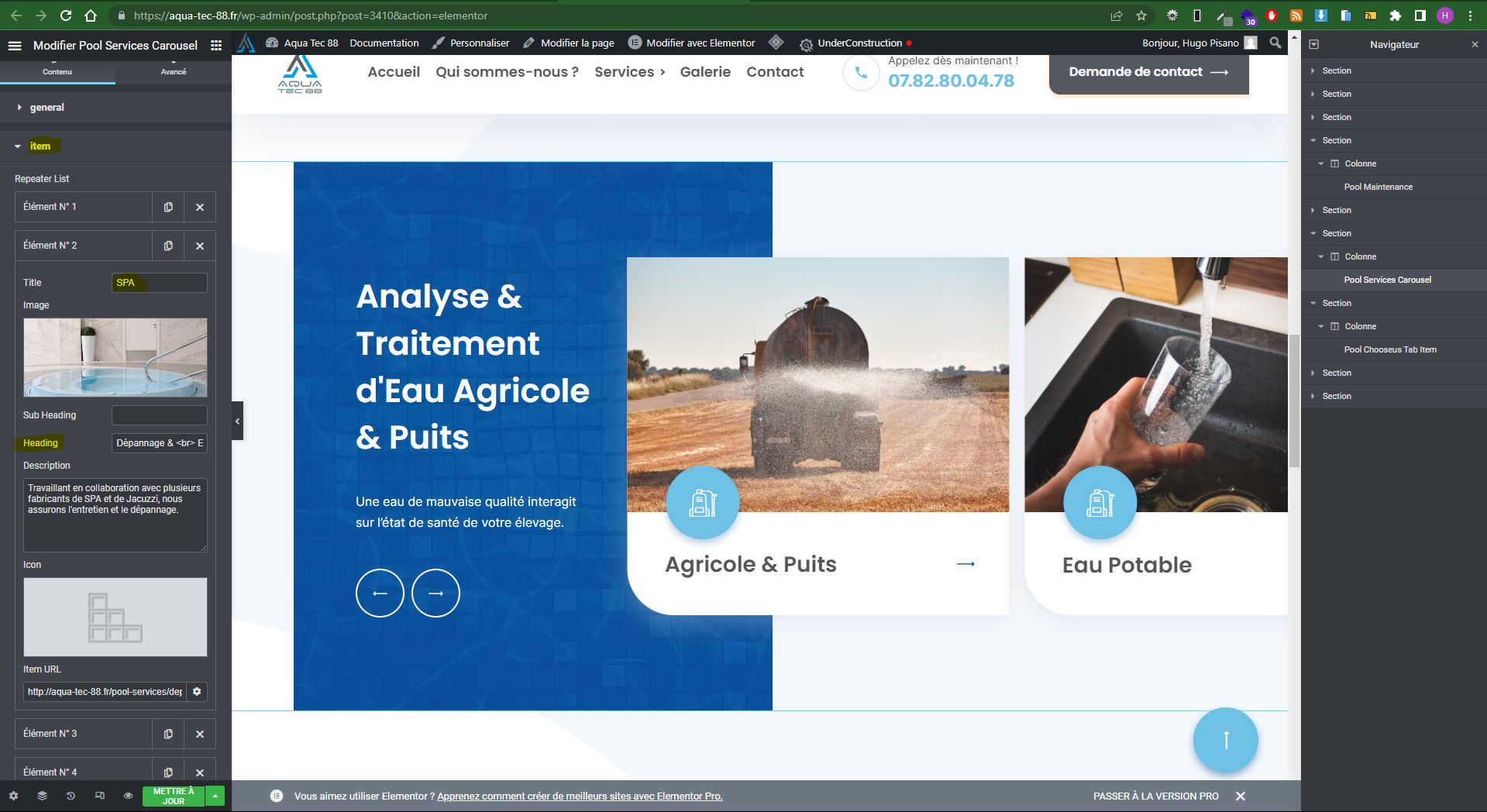Click the Item URL link options gear
The width and height of the screenshot is (1487, 812).
[x=197, y=691]
